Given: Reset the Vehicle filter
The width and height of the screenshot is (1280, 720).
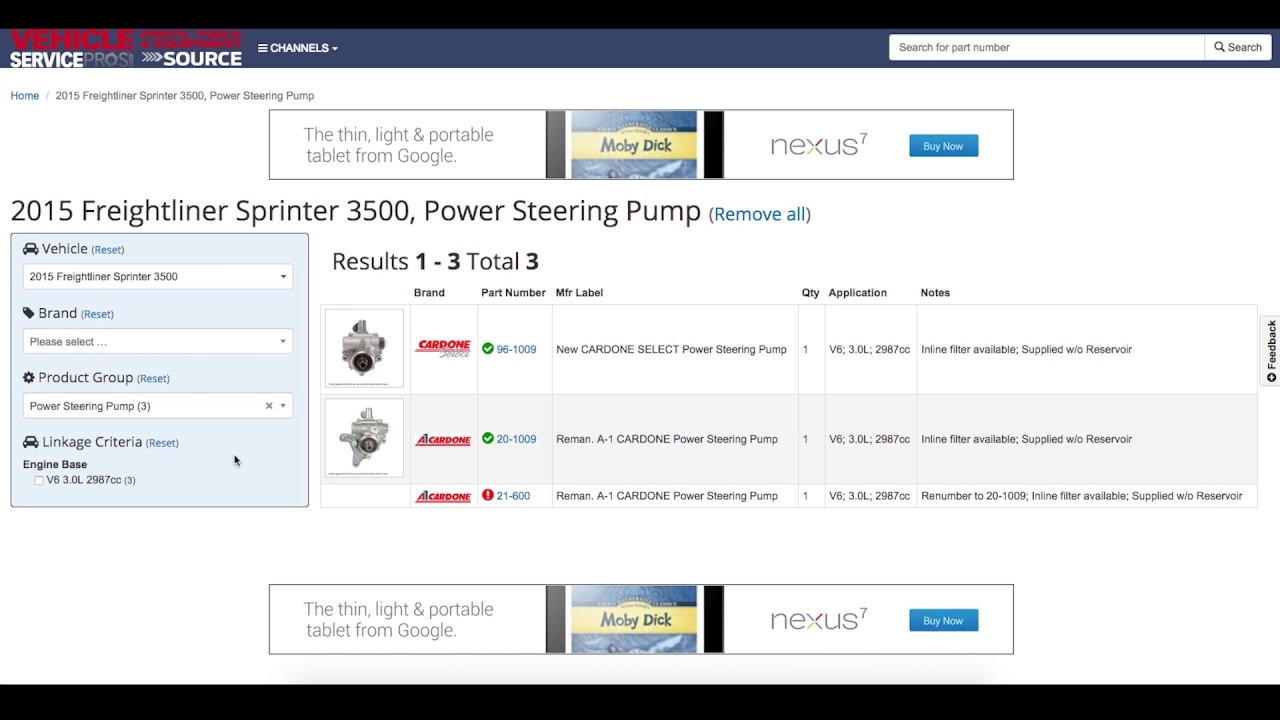Looking at the screenshot, I should (x=108, y=250).
